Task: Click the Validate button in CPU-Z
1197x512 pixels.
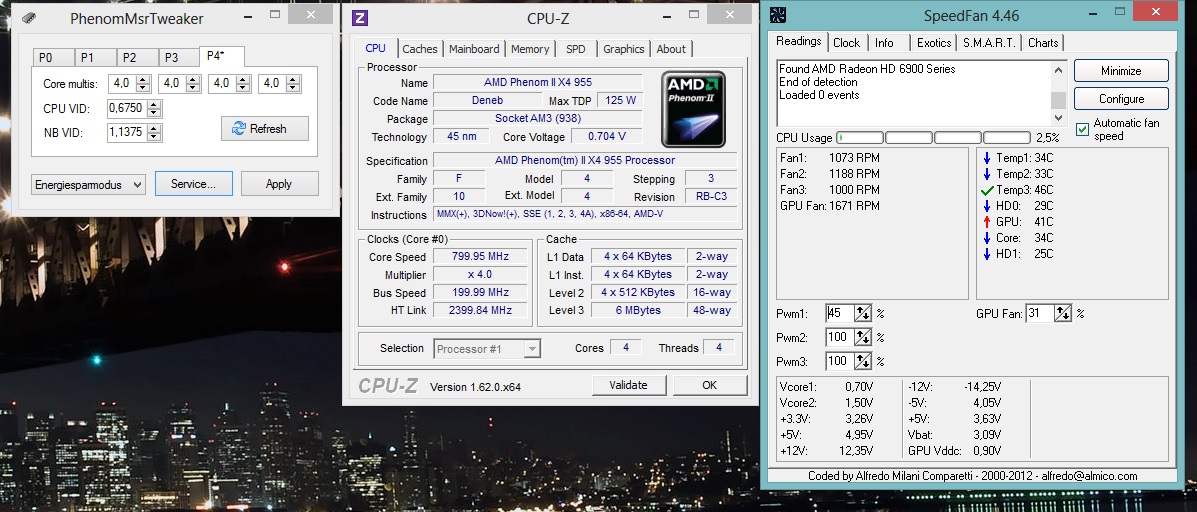Action: pos(628,385)
